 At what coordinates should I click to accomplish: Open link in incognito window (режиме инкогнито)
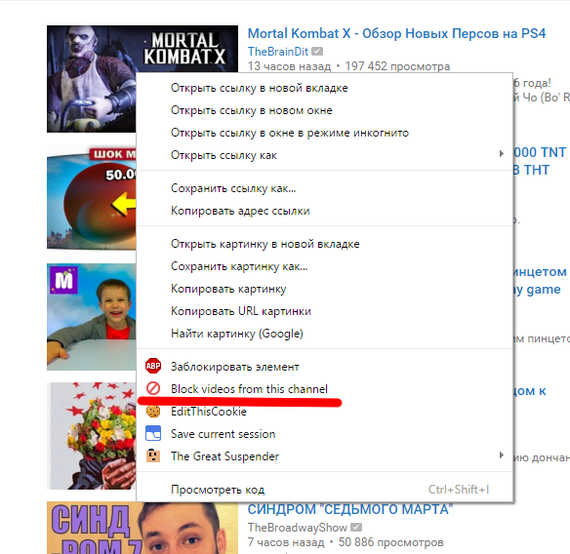point(325,133)
